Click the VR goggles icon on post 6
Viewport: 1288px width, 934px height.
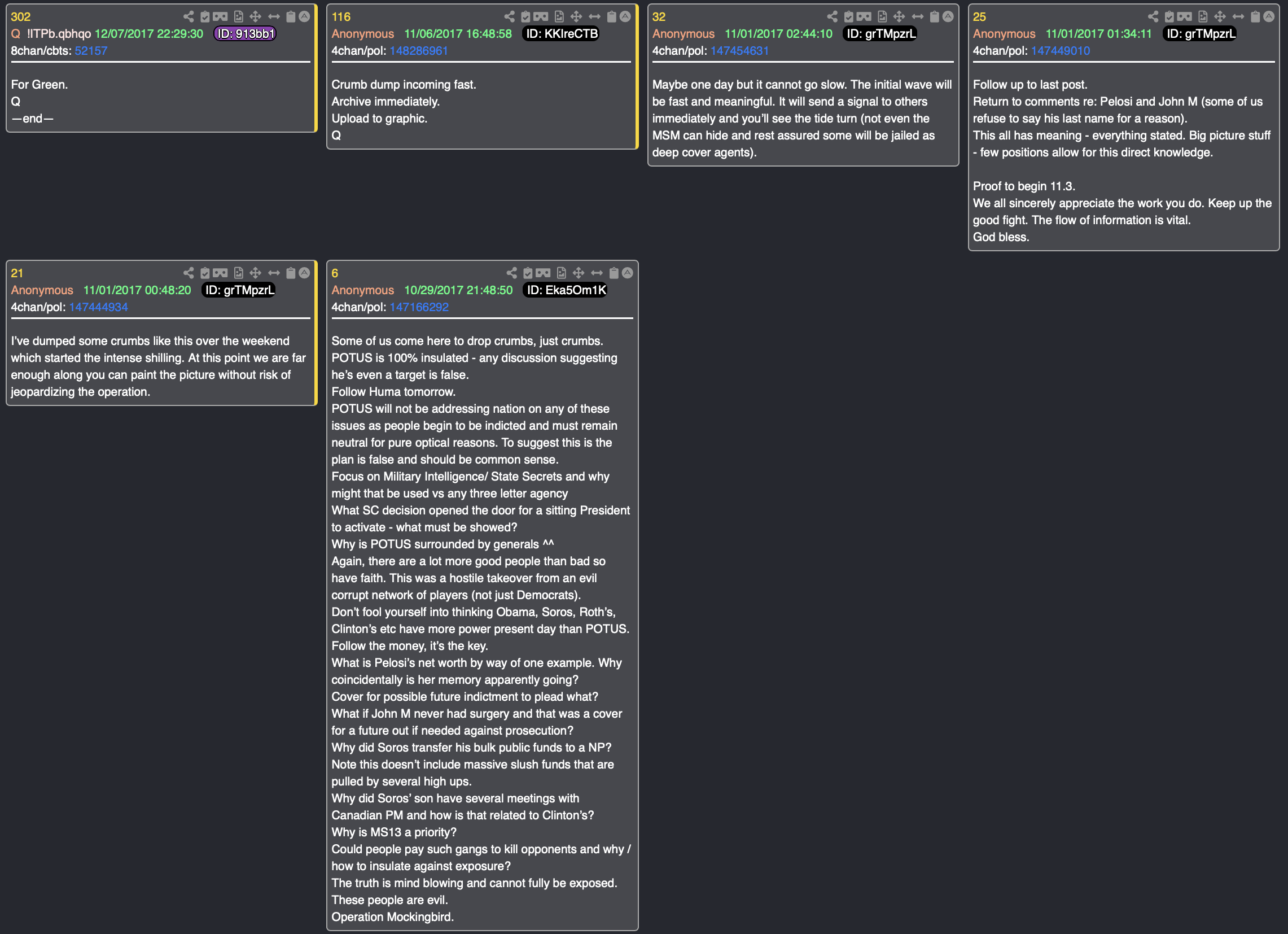click(544, 273)
